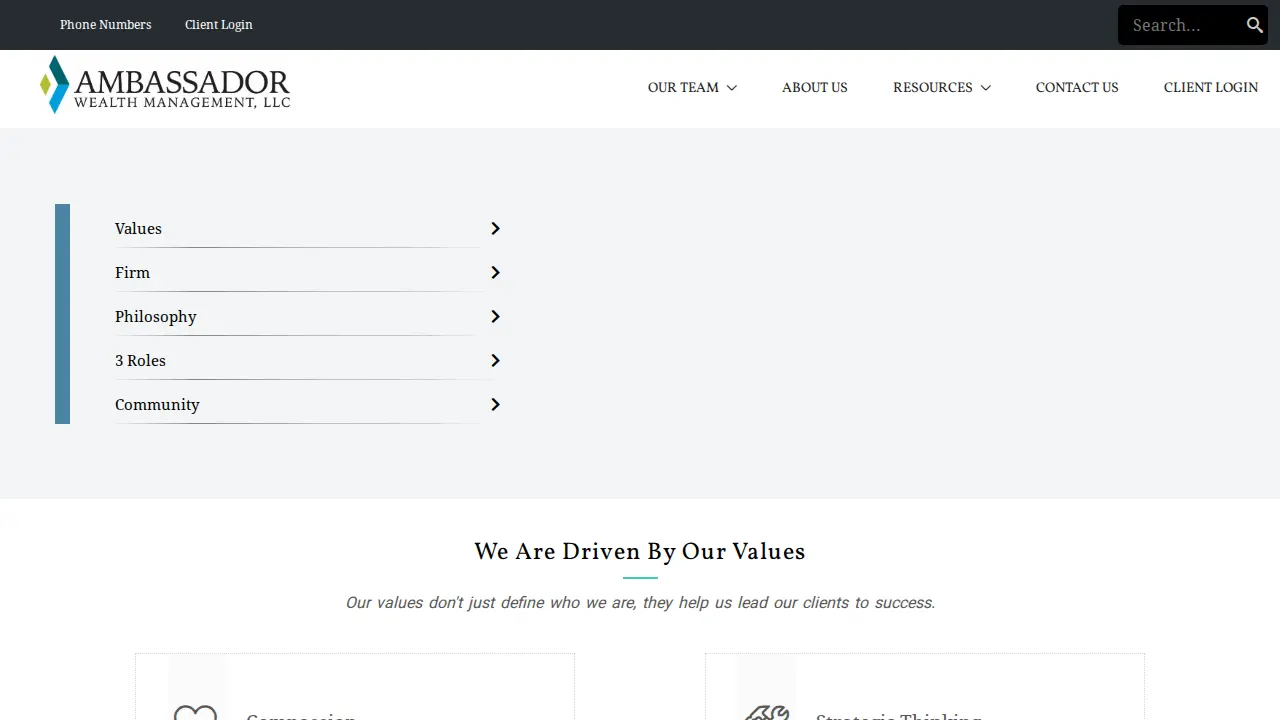The image size is (1280, 720).
Task: Expand the Resources dropdown menu
Action: tap(942, 88)
